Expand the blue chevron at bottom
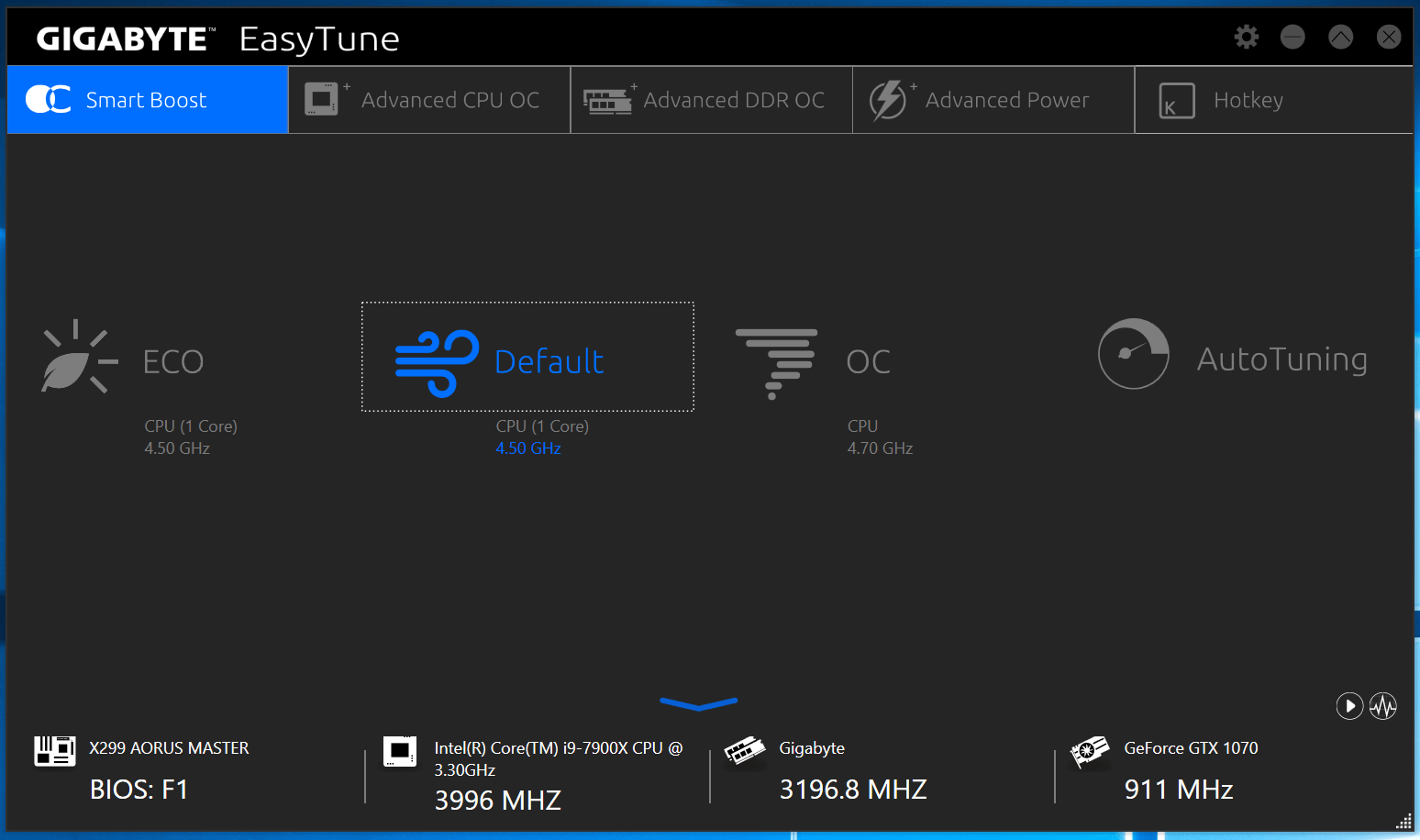 click(x=698, y=704)
